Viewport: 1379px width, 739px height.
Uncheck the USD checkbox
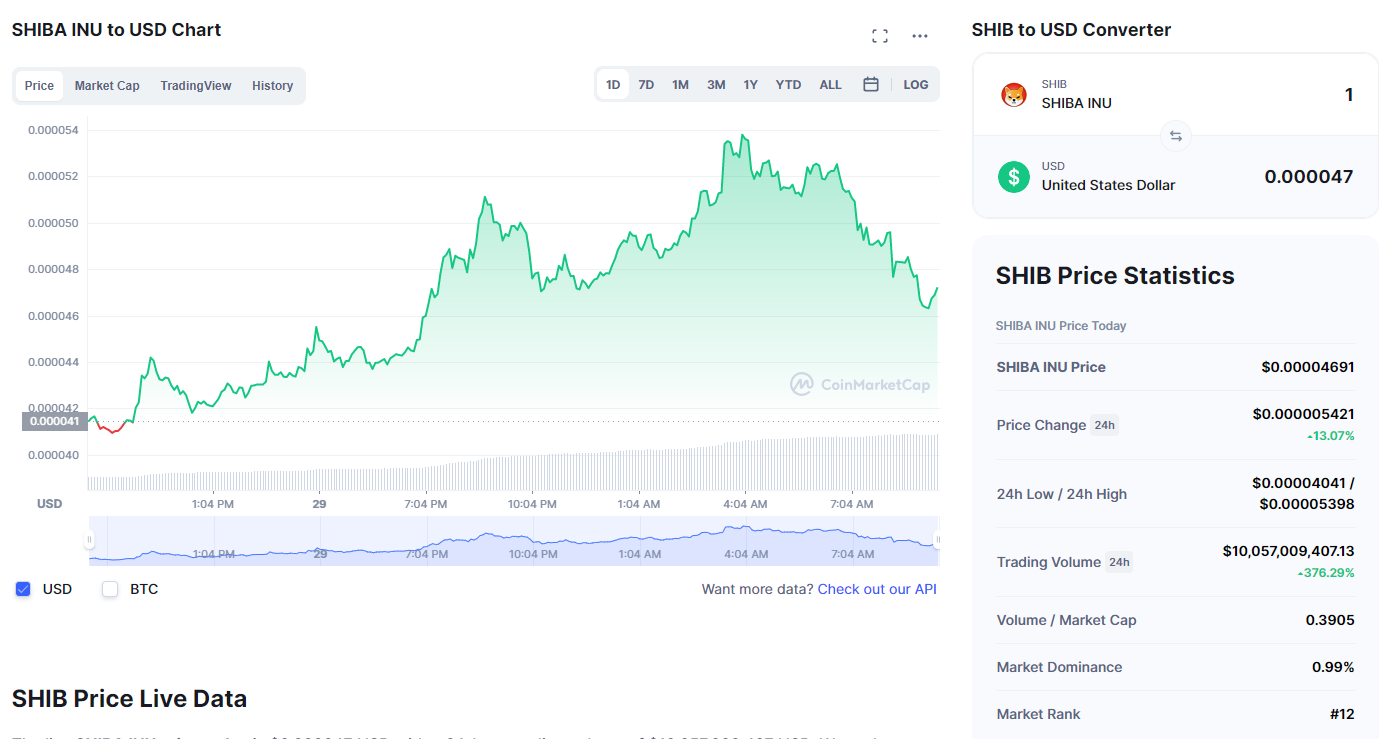click(23, 589)
